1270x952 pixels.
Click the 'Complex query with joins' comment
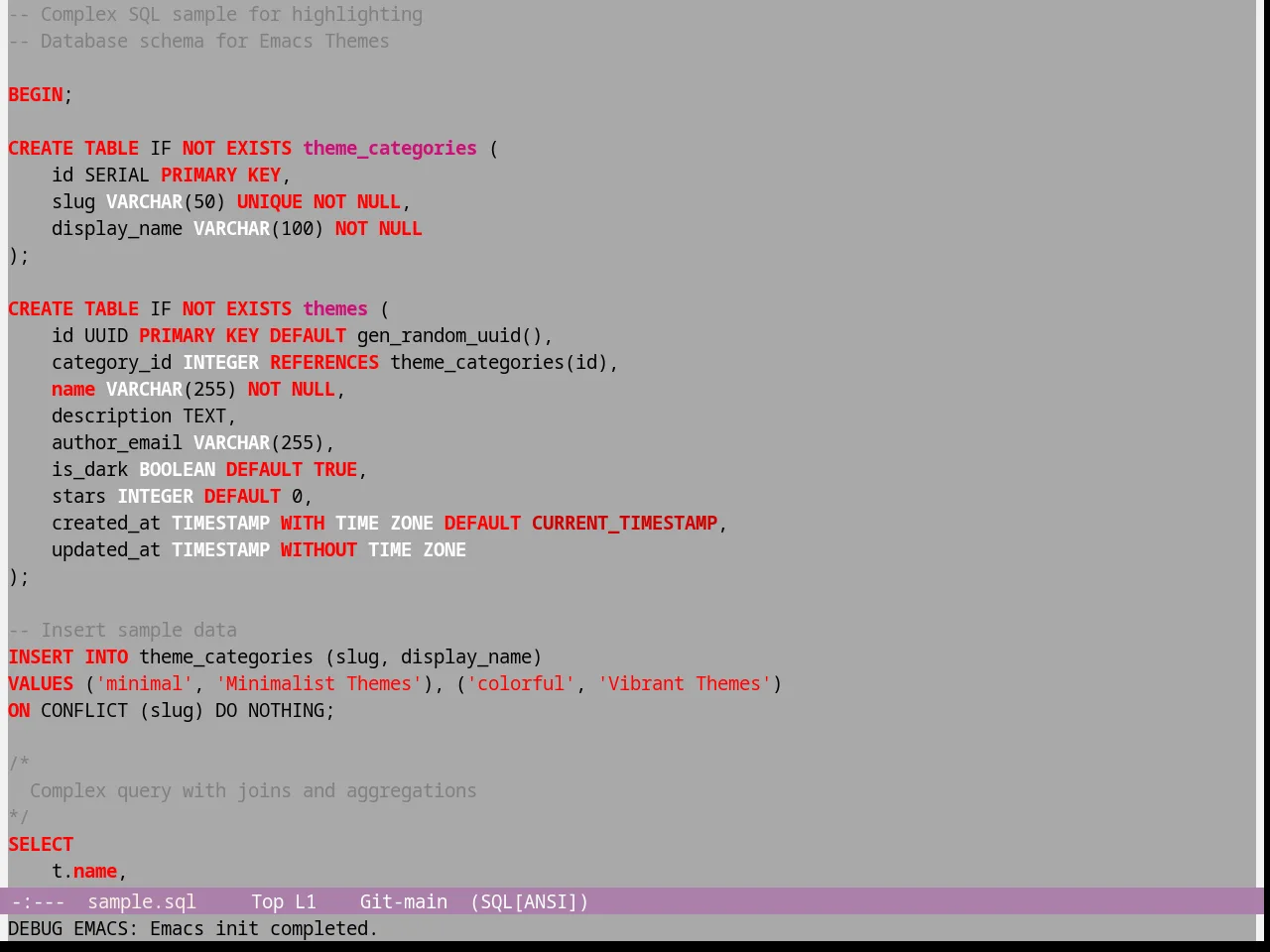tap(253, 791)
